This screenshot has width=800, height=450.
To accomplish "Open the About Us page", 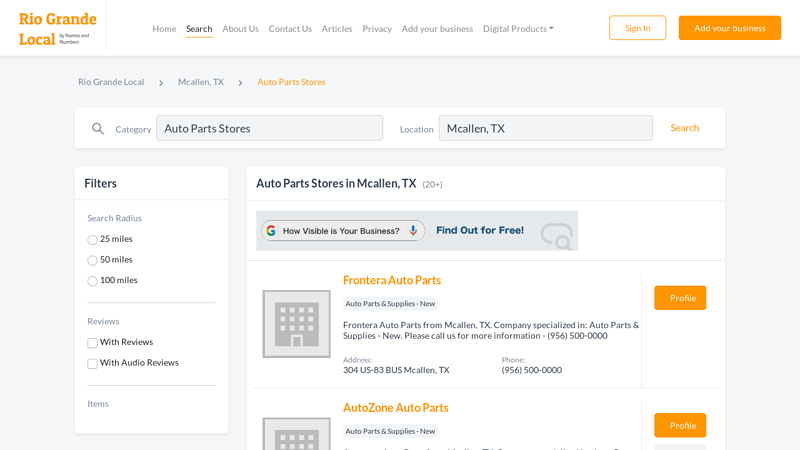I will click(x=240, y=29).
